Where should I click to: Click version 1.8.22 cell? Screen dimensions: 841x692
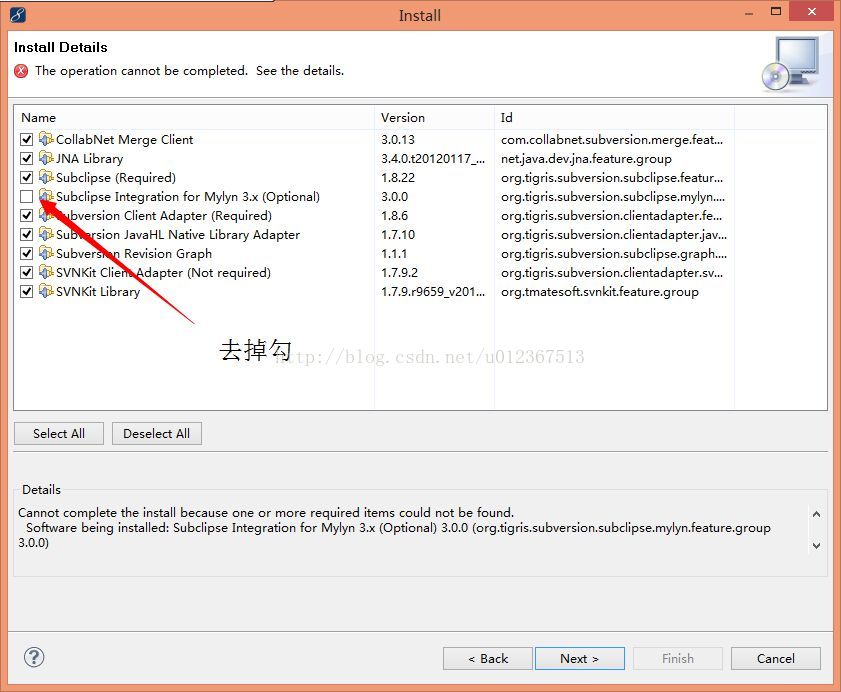coord(398,178)
